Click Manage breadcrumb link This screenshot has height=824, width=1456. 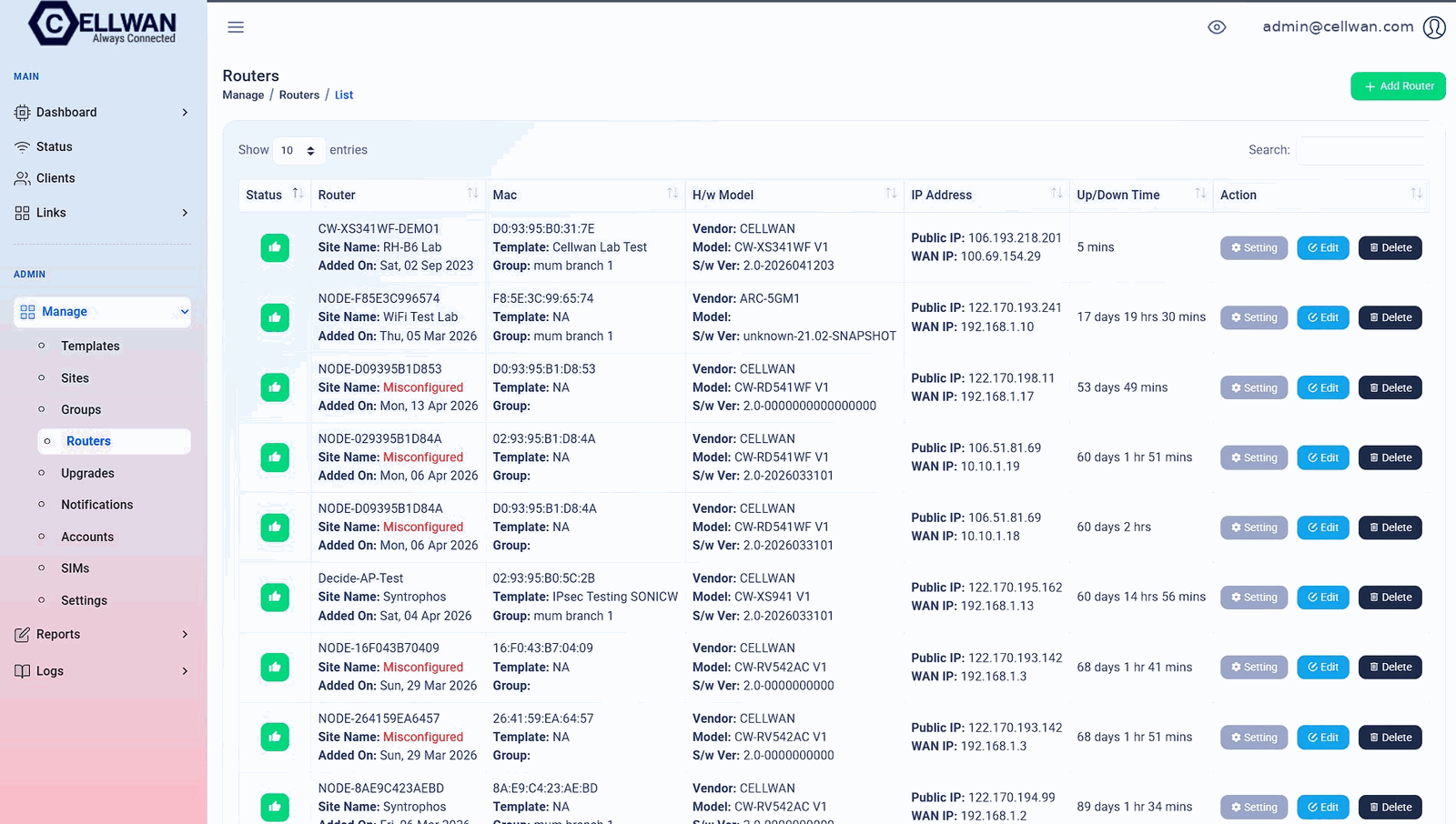(243, 95)
